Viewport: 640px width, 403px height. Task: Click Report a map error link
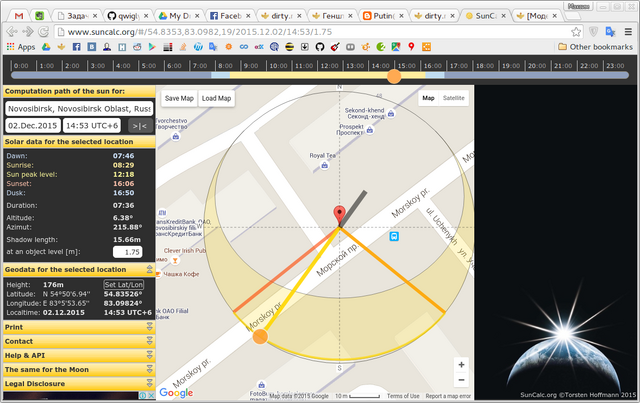[448, 396]
